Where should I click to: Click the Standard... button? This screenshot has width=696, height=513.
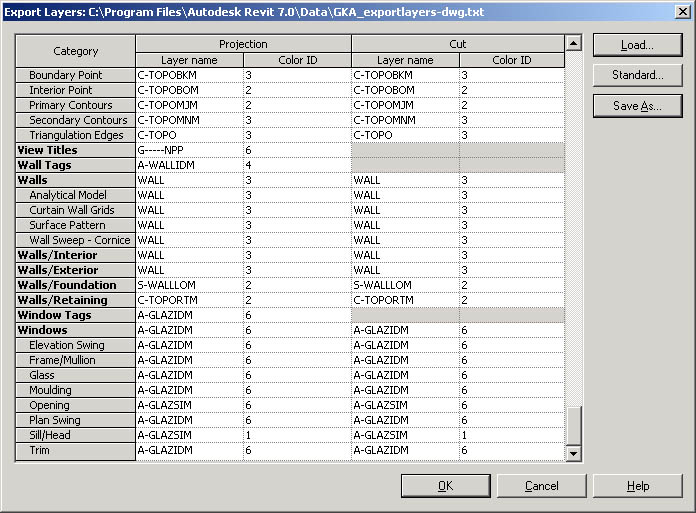tap(637, 75)
